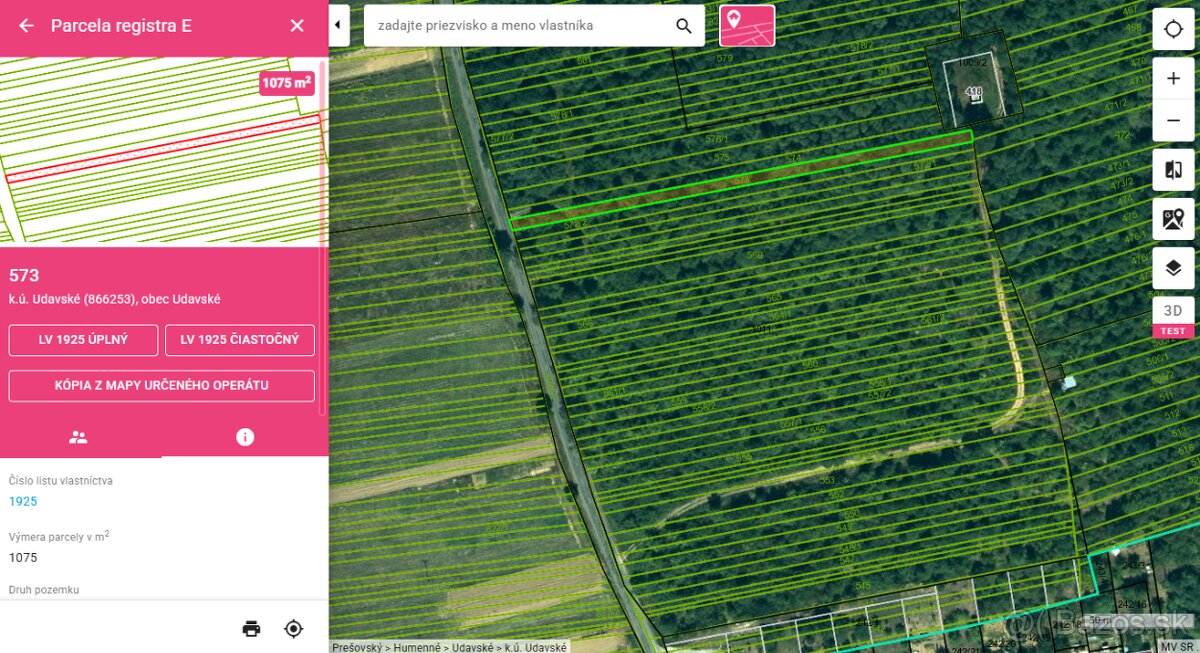
Task: Switch to the owners (people) tab
Action: [x=79, y=437]
